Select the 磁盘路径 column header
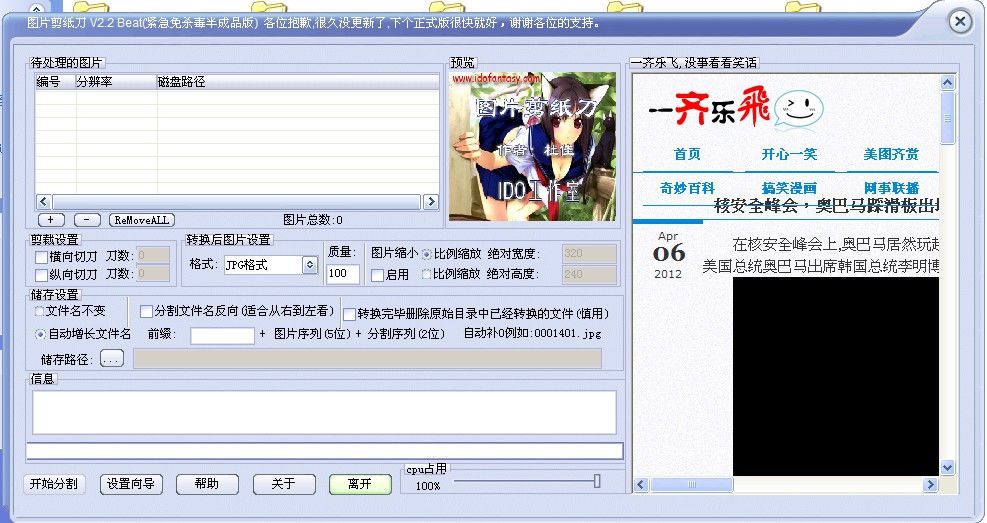The image size is (987, 523). coord(298,82)
